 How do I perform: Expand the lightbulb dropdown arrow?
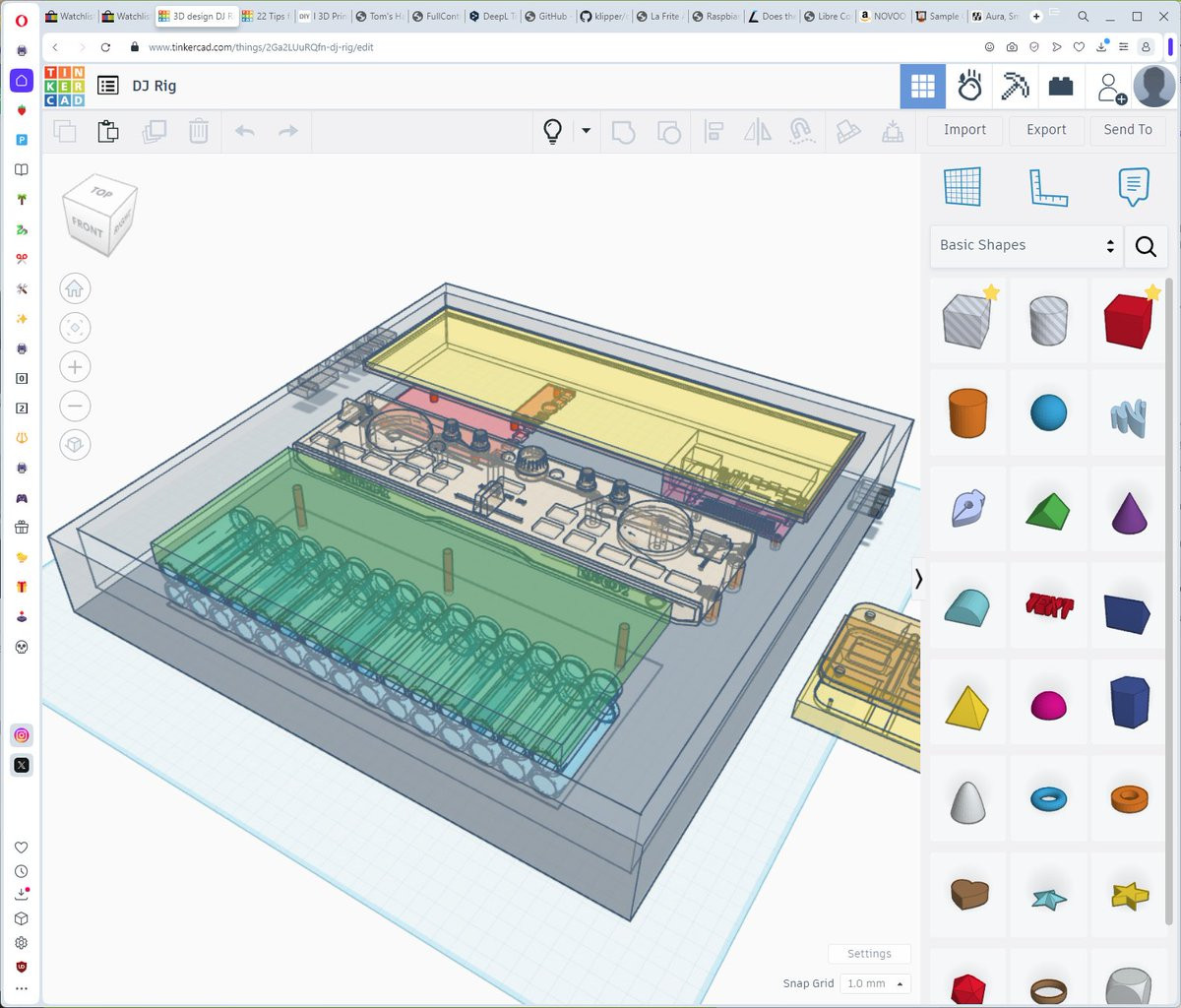click(x=586, y=130)
